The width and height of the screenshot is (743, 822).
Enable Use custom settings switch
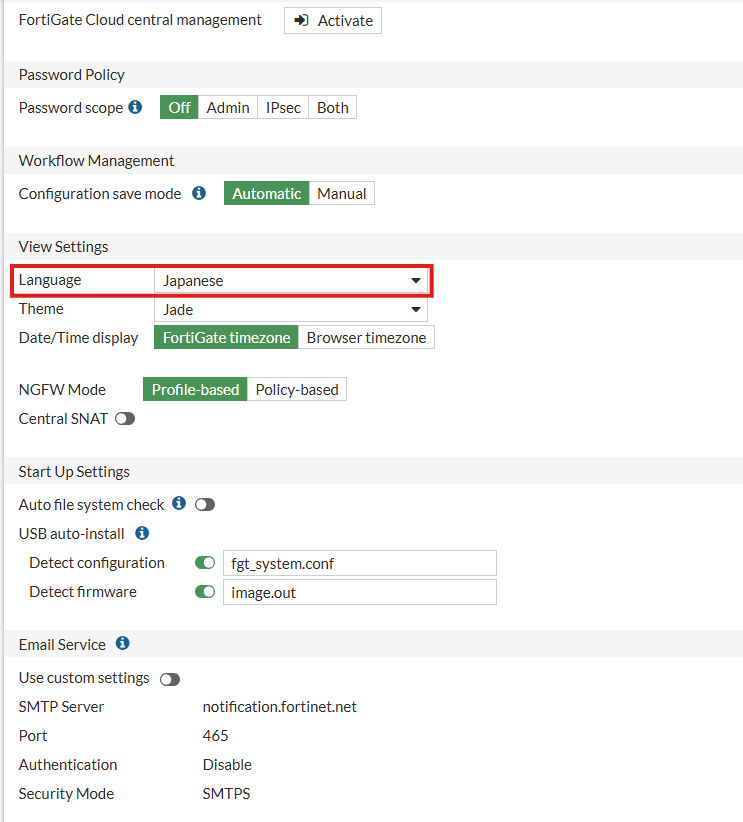pyautogui.click(x=170, y=679)
